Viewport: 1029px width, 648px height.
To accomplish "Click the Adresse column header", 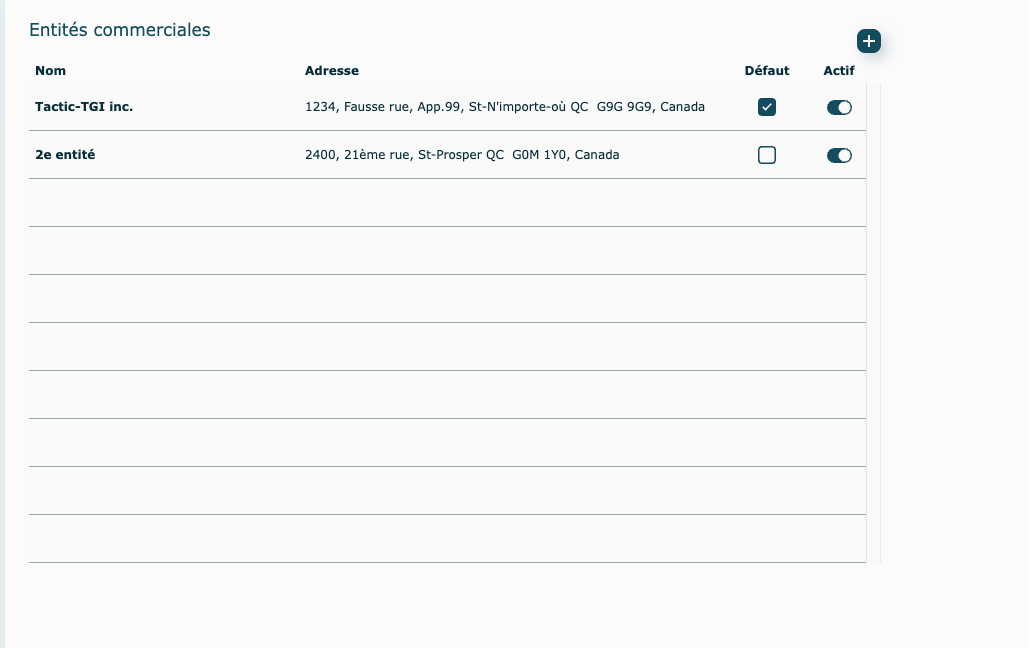I will tap(332, 71).
